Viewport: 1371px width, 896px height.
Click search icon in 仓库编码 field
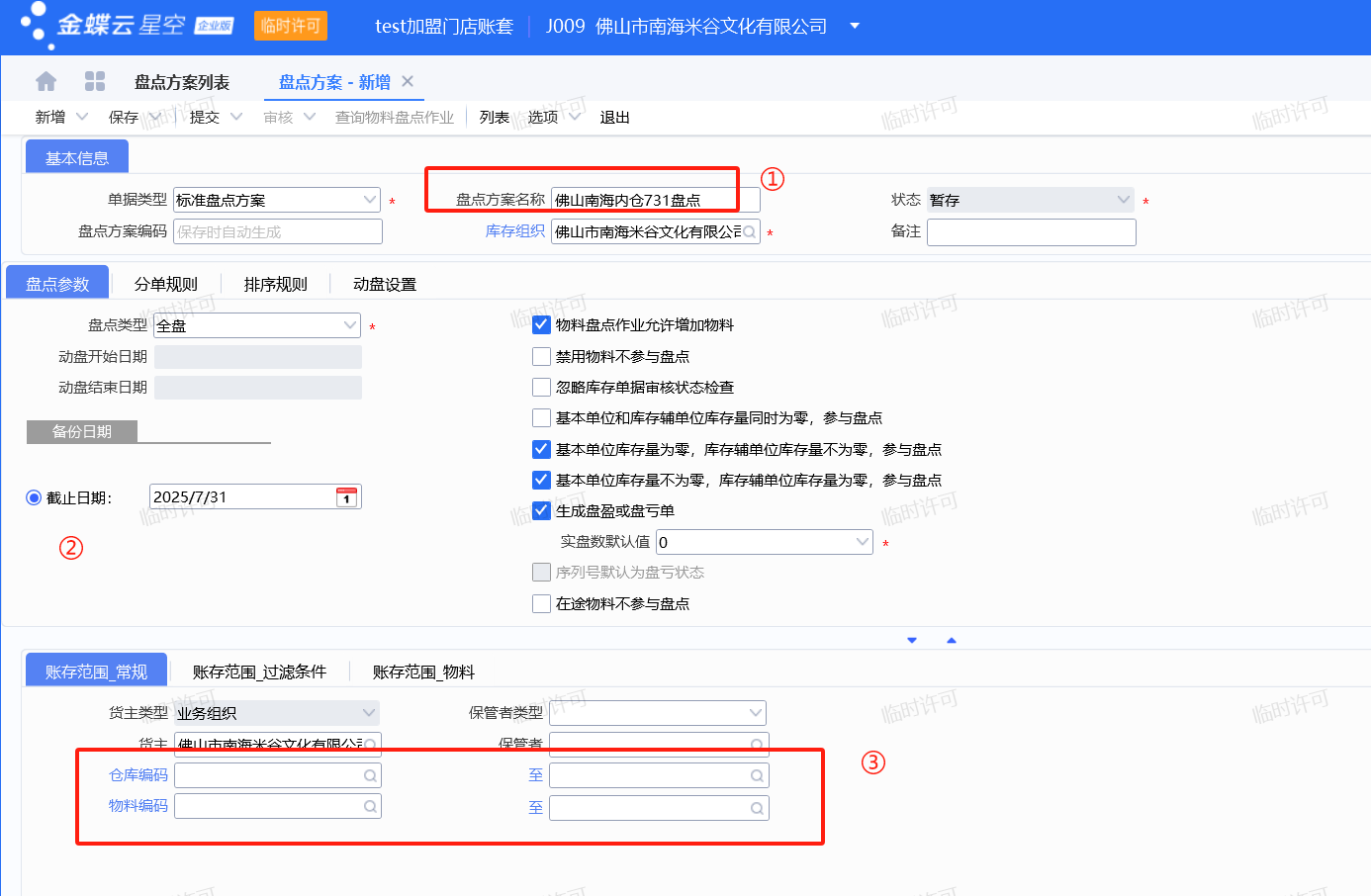(x=370, y=776)
